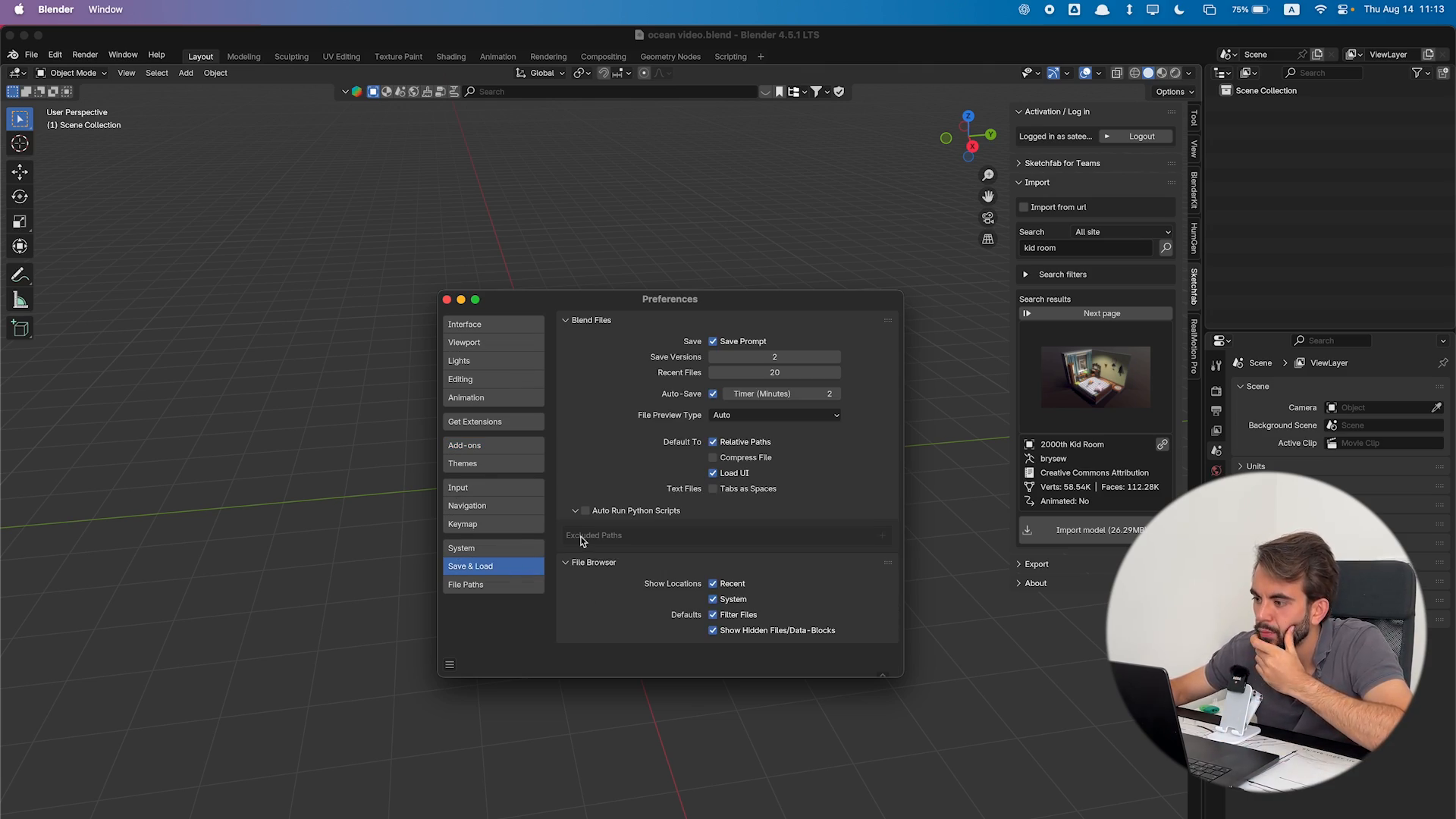Click the Add Cube tool icon
The width and height of the screenshot is (1456, 819).
[x=20, y=328]
